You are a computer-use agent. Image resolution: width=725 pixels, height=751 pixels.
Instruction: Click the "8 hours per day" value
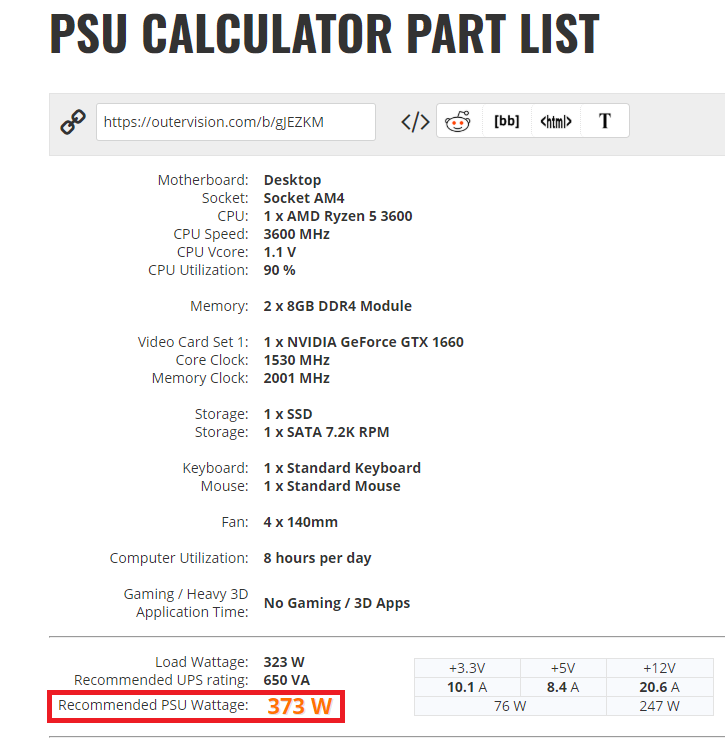(317, 558)
